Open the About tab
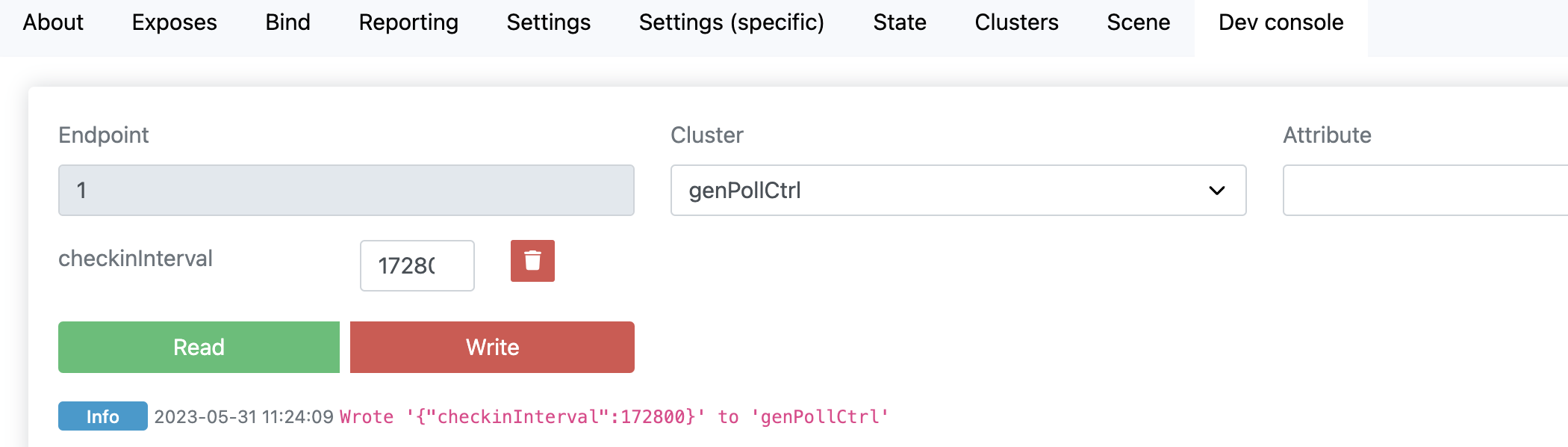1568x447 pixels. (x=53, y=22)
